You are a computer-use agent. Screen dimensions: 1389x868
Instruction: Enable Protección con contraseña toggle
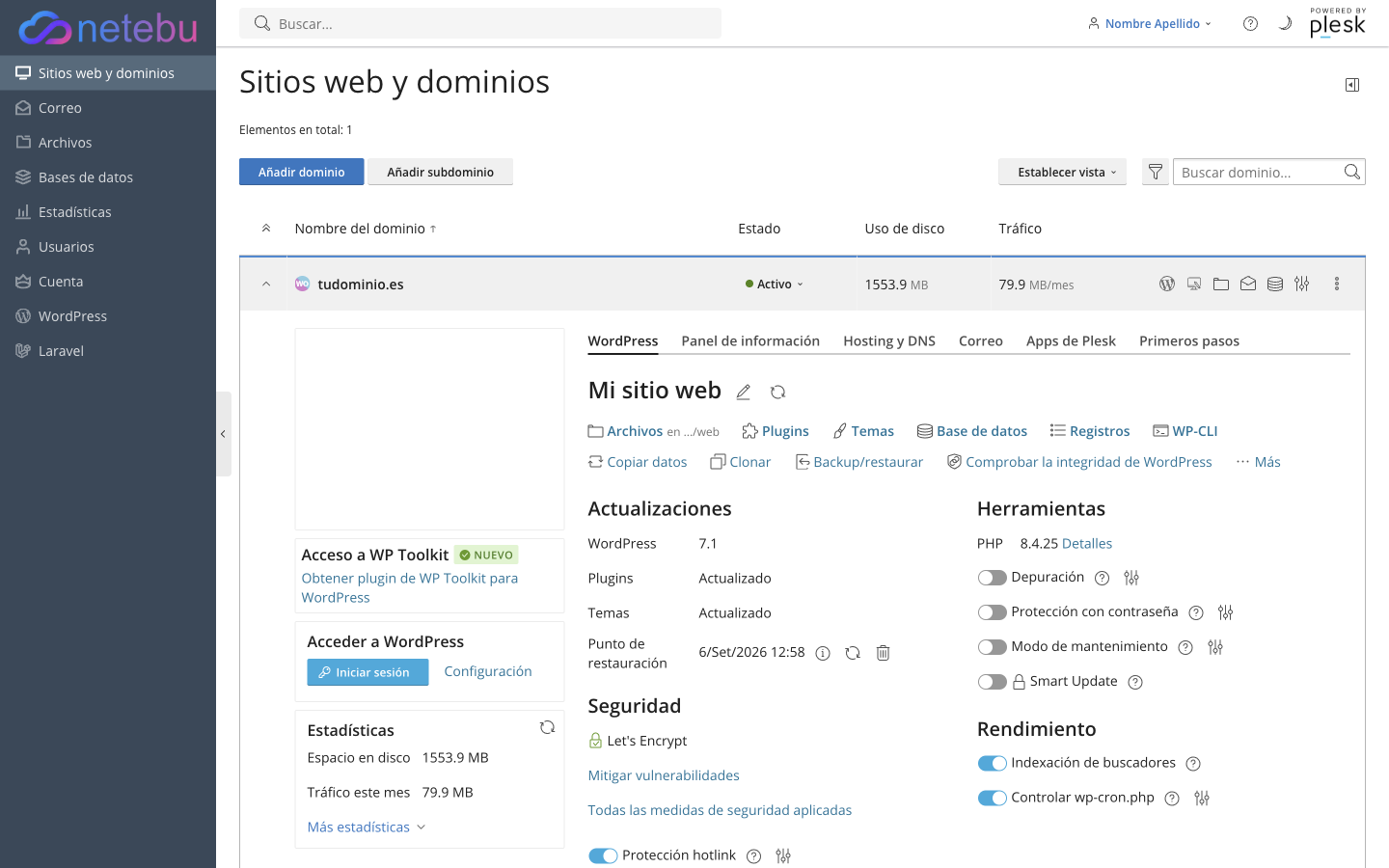coord(992,612)
